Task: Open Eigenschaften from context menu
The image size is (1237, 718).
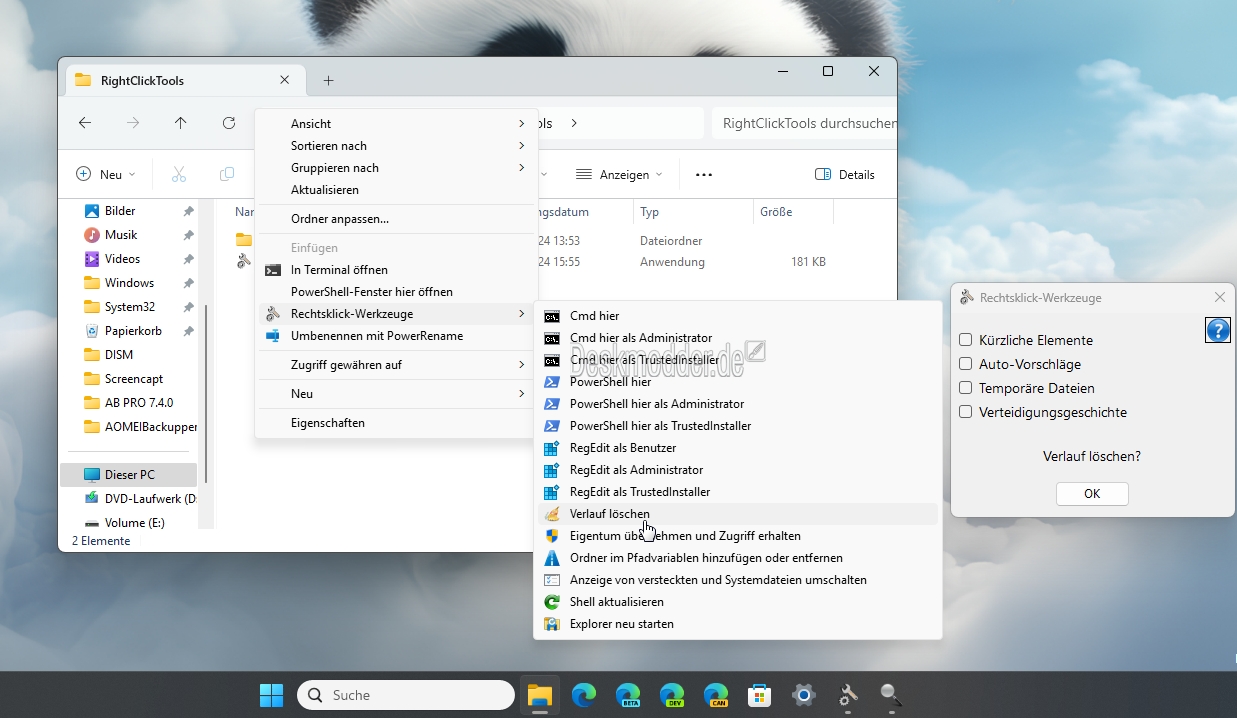Action: [397, 423]
